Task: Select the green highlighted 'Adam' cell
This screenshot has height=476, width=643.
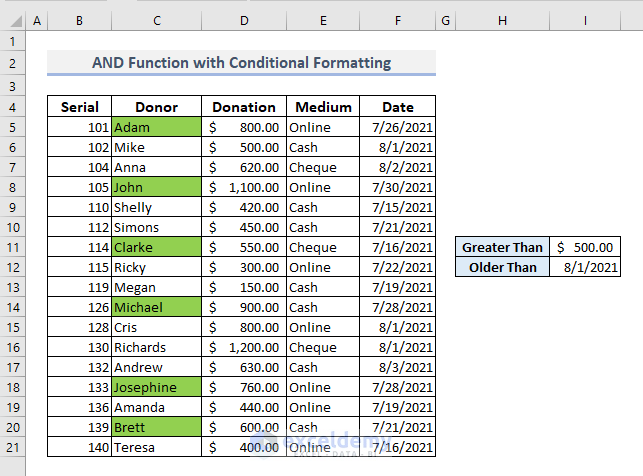Action: (x=155, y=127)
